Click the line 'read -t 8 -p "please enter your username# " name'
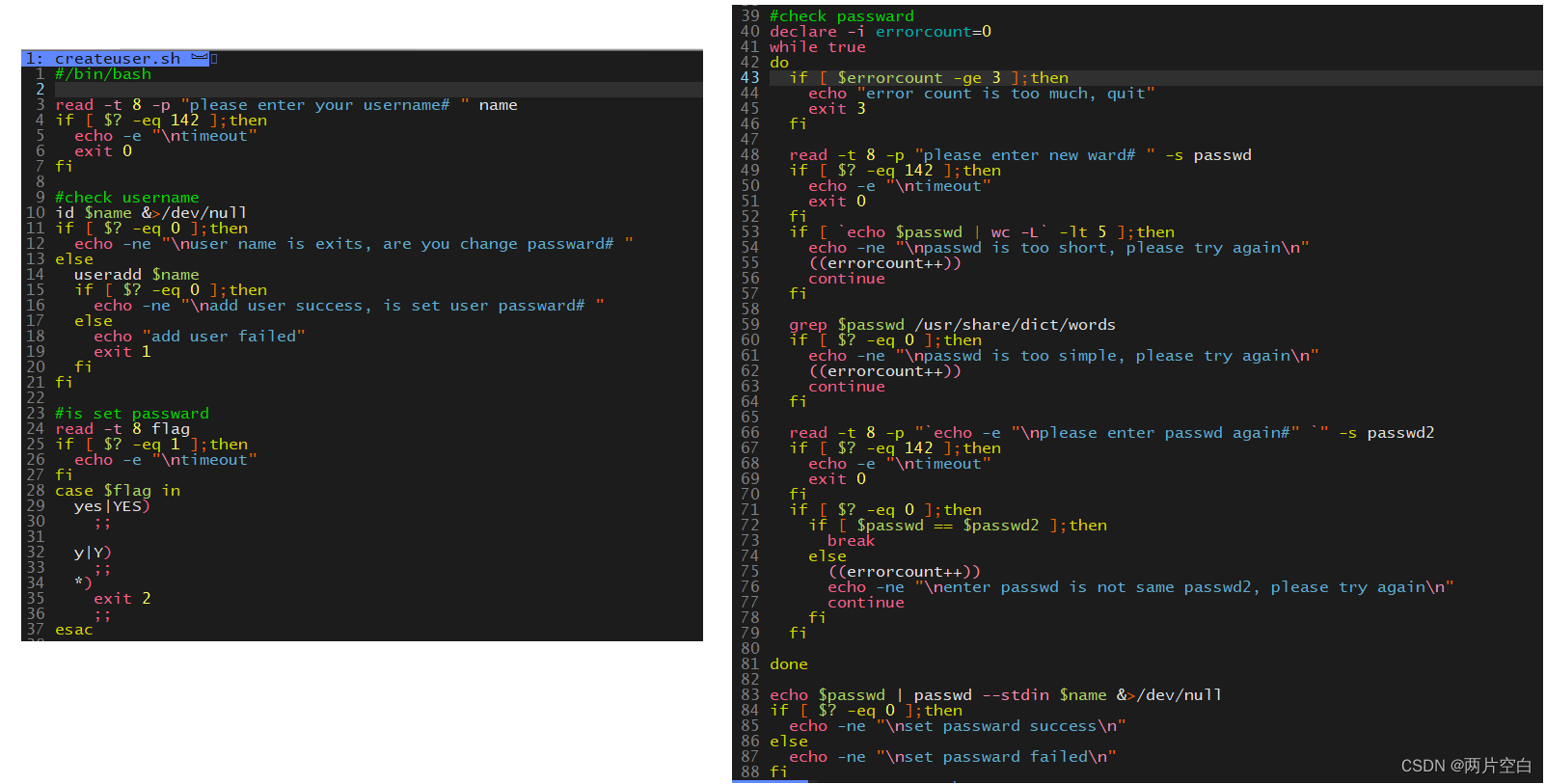This screenshot has height=784, width=1546. pyautogui.click(x=286, y=105)
